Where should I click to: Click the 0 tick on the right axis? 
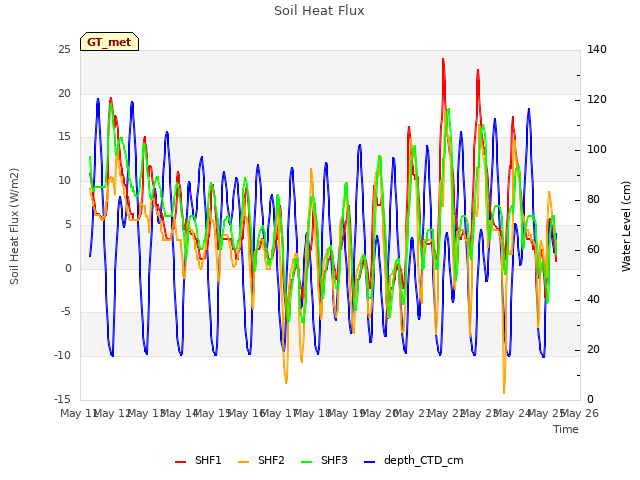point(591,399)
